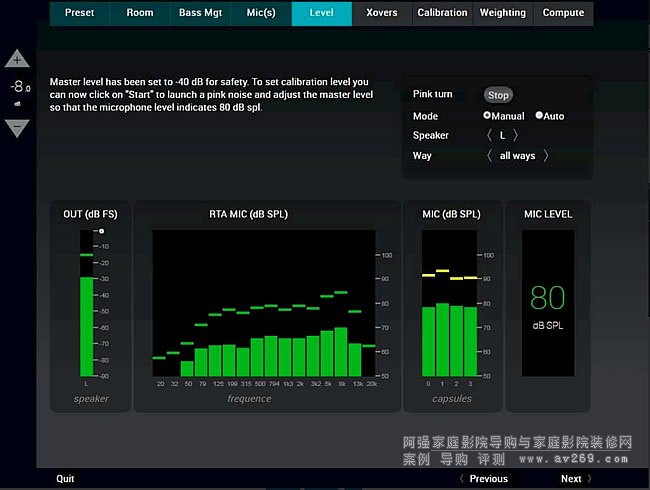
Task: Open the Preset tab
Action: [80, 13]
